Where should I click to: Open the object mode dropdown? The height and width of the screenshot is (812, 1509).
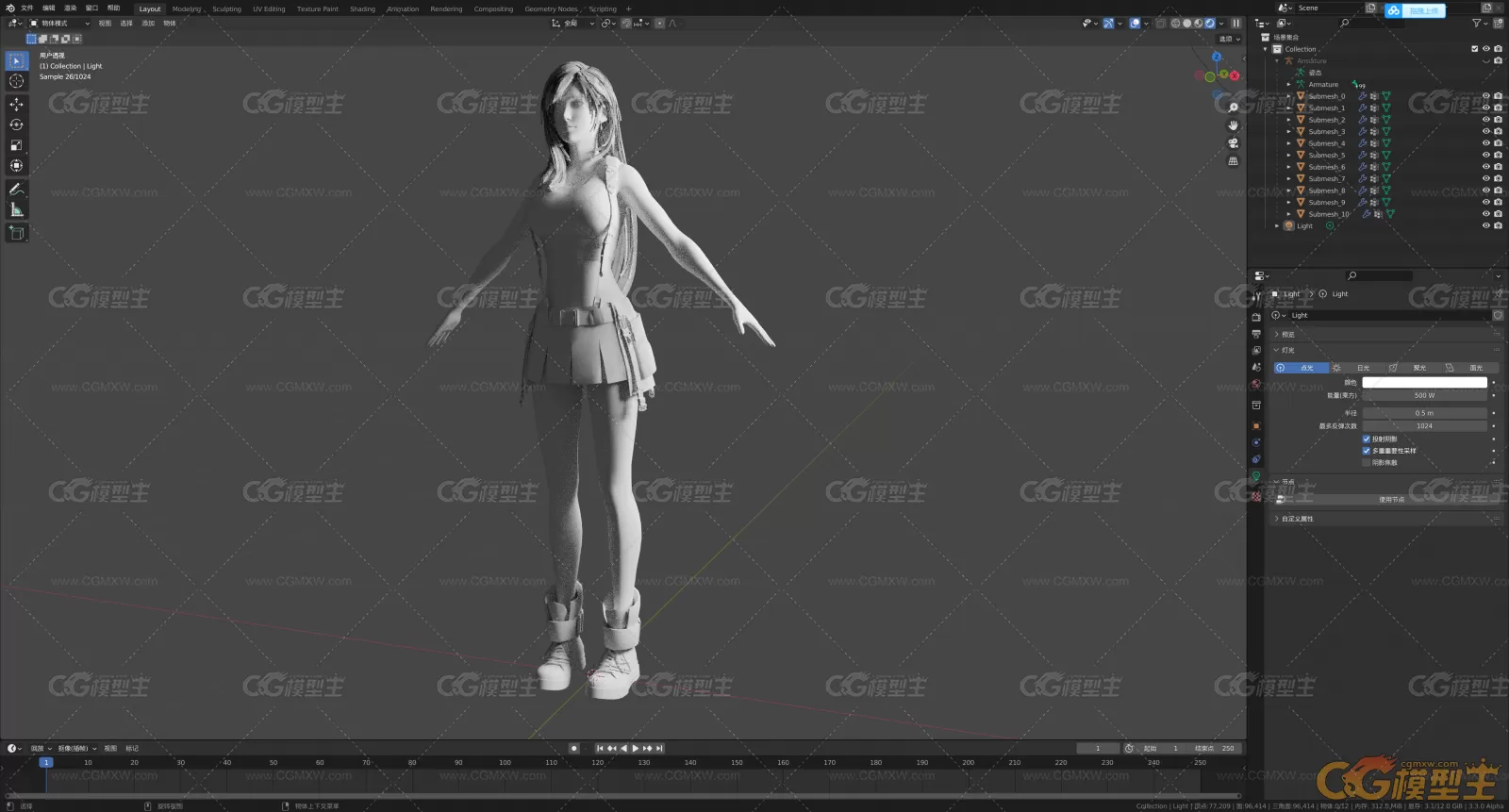(59, 24)
